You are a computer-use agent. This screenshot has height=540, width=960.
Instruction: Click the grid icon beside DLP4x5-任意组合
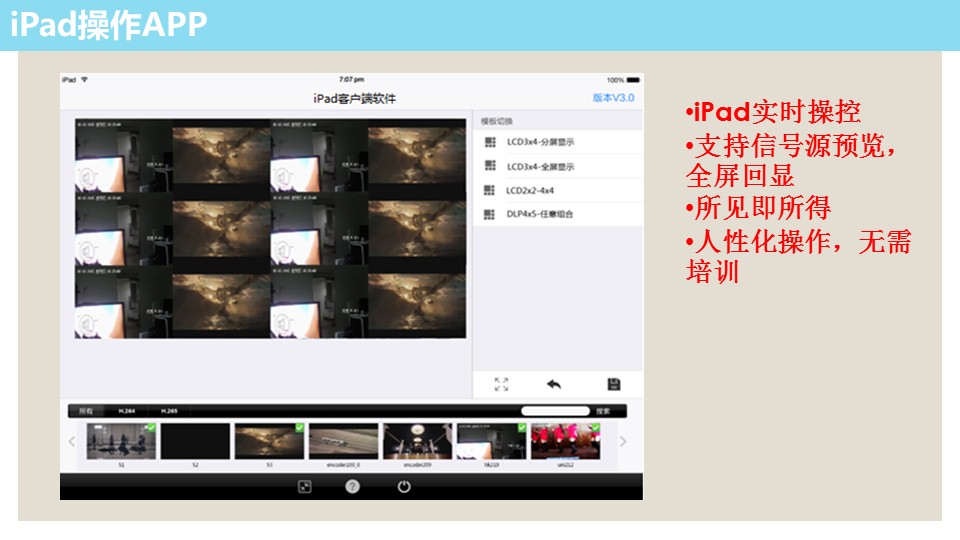click(x=489, y=214)
